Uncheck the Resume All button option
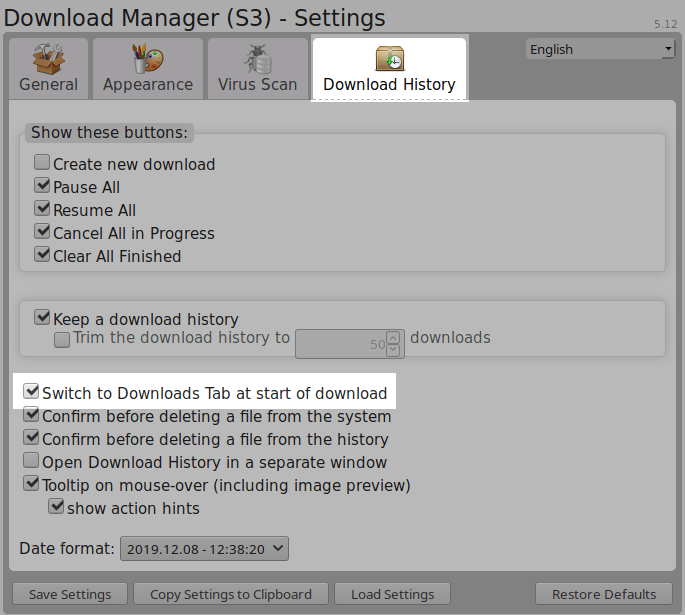Viewport: 685px width, 615px height. 42,208
